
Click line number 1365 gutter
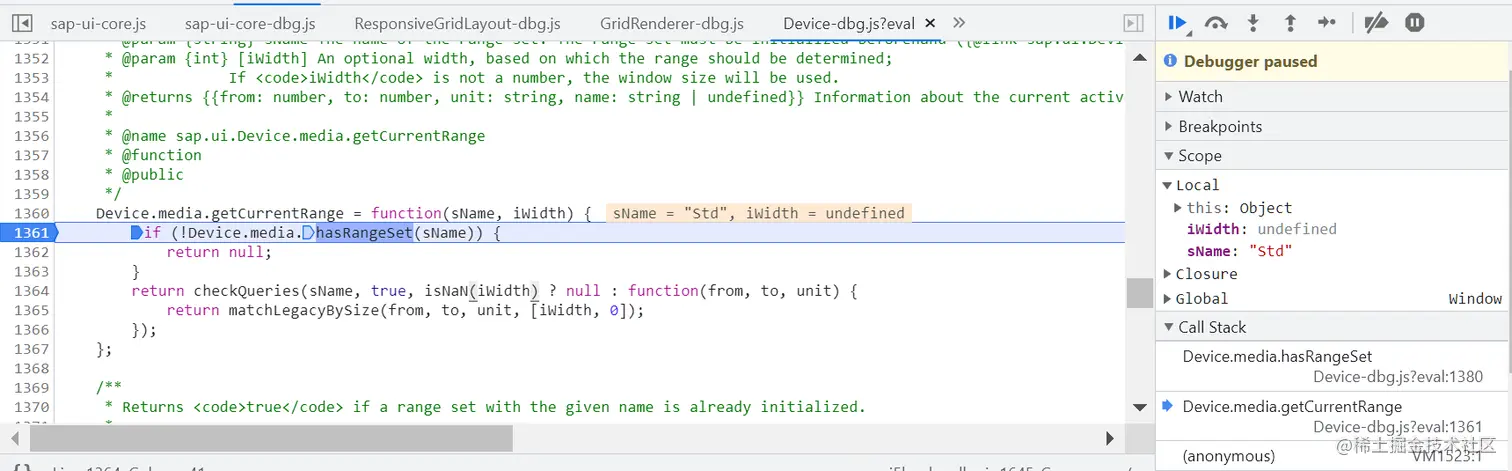pos(32,310)
